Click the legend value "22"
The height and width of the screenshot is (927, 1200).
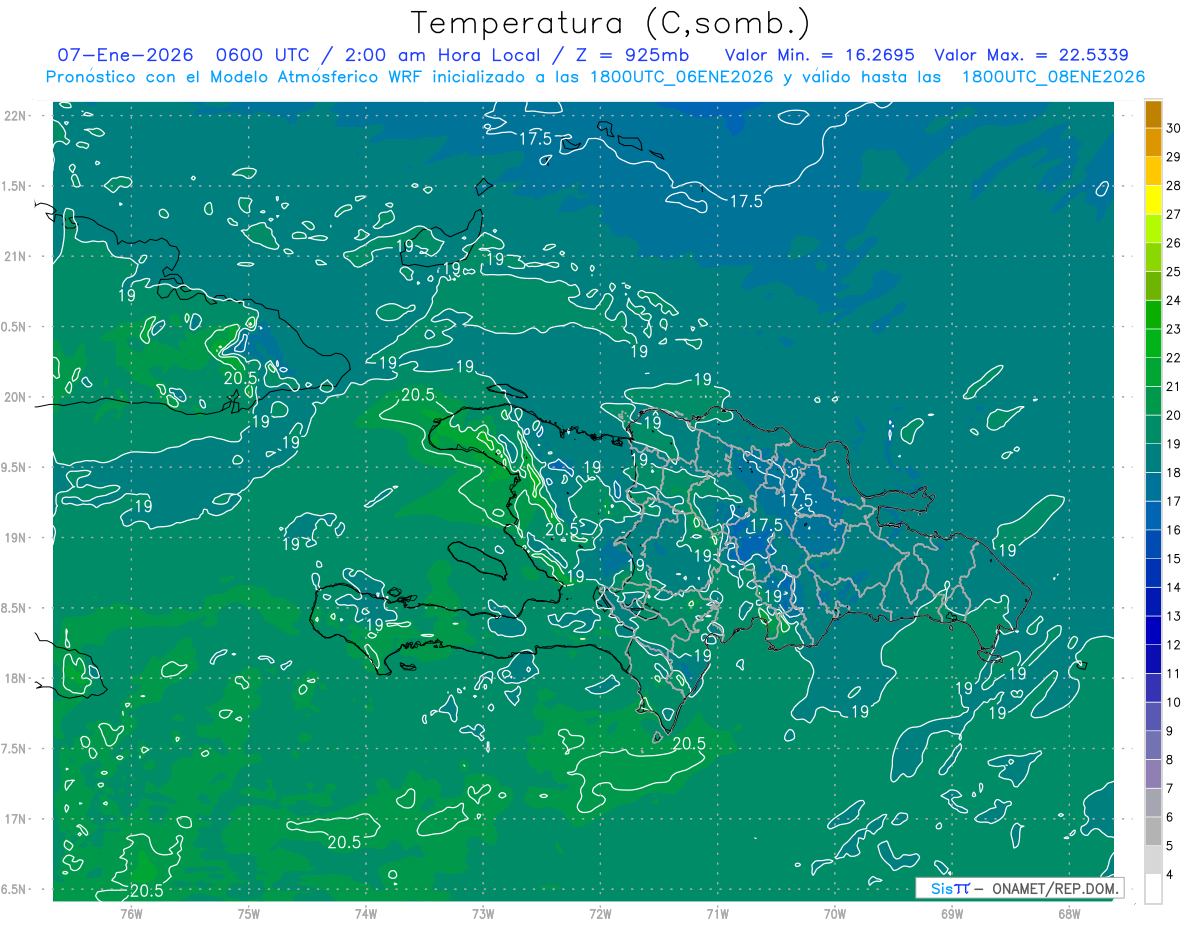pos(1173,358)
